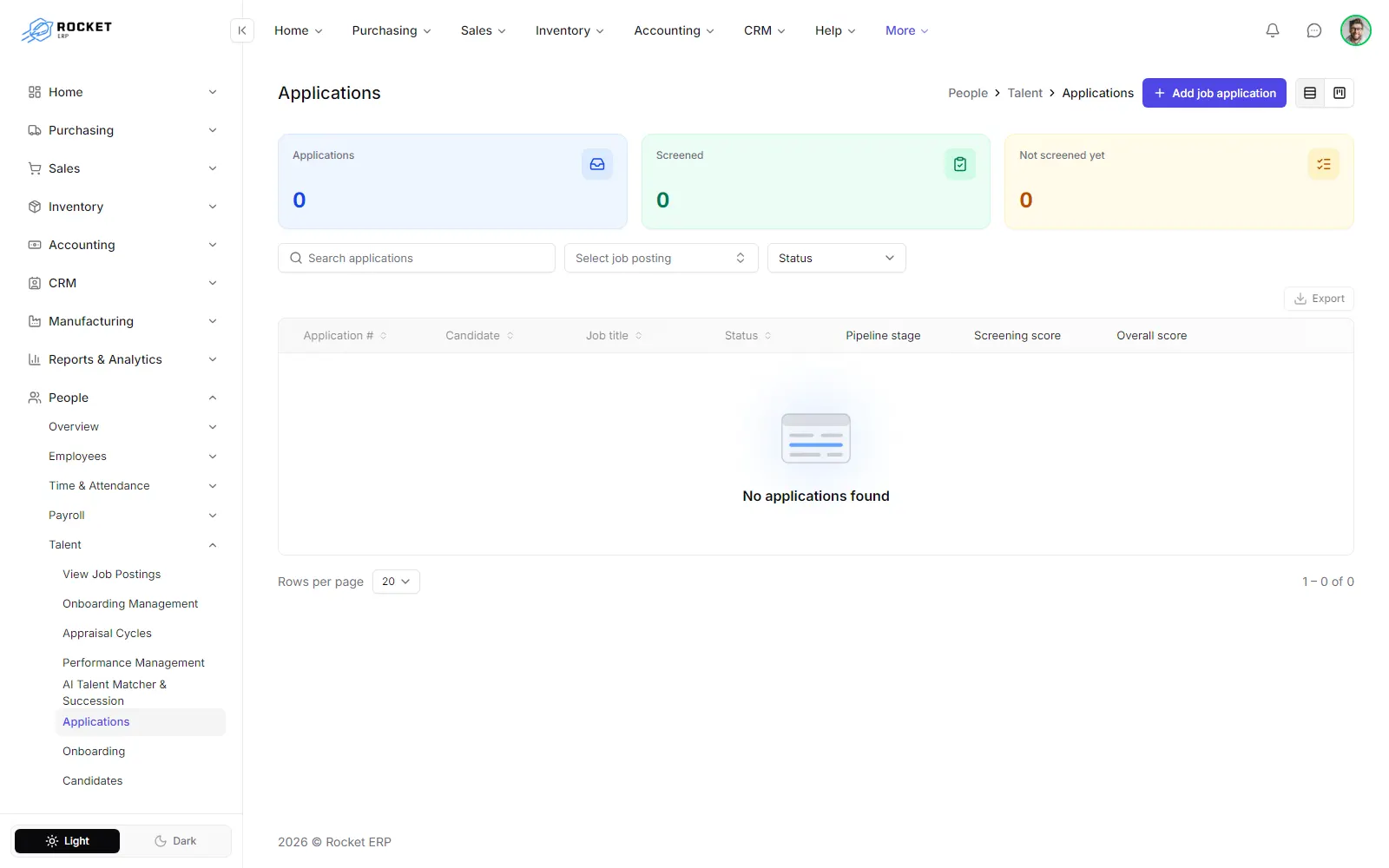Change rows per page from 20
This screenshot has height=868, width=1389.
pos(396,582)
